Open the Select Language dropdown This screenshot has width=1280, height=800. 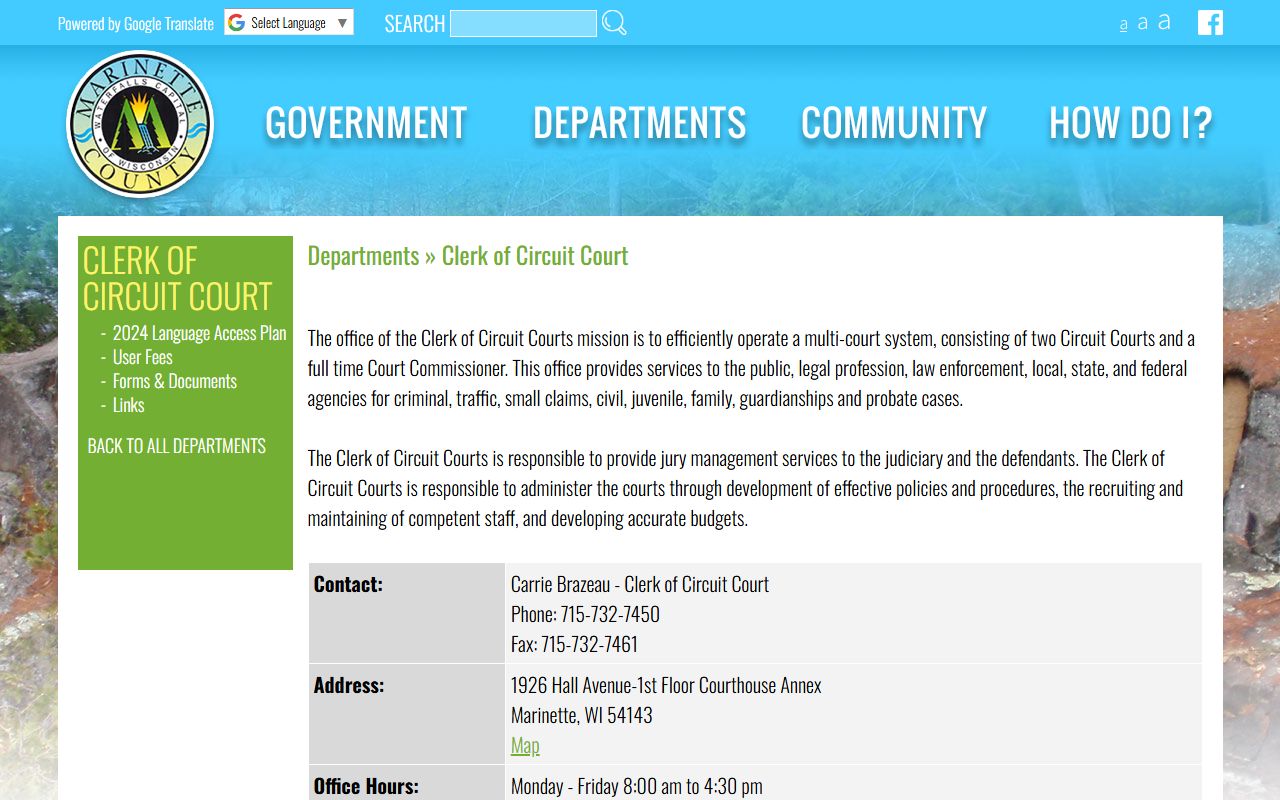click(289, 23)
